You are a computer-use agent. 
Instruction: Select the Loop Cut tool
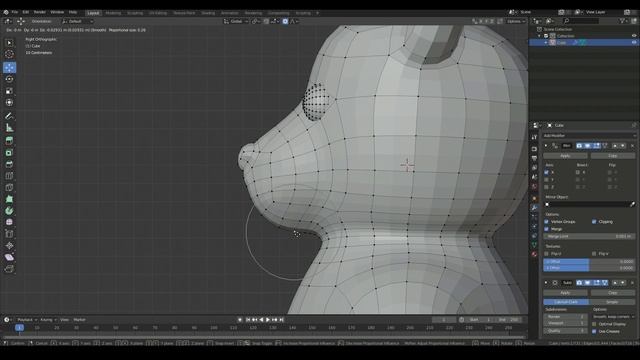tap(9, 176)
